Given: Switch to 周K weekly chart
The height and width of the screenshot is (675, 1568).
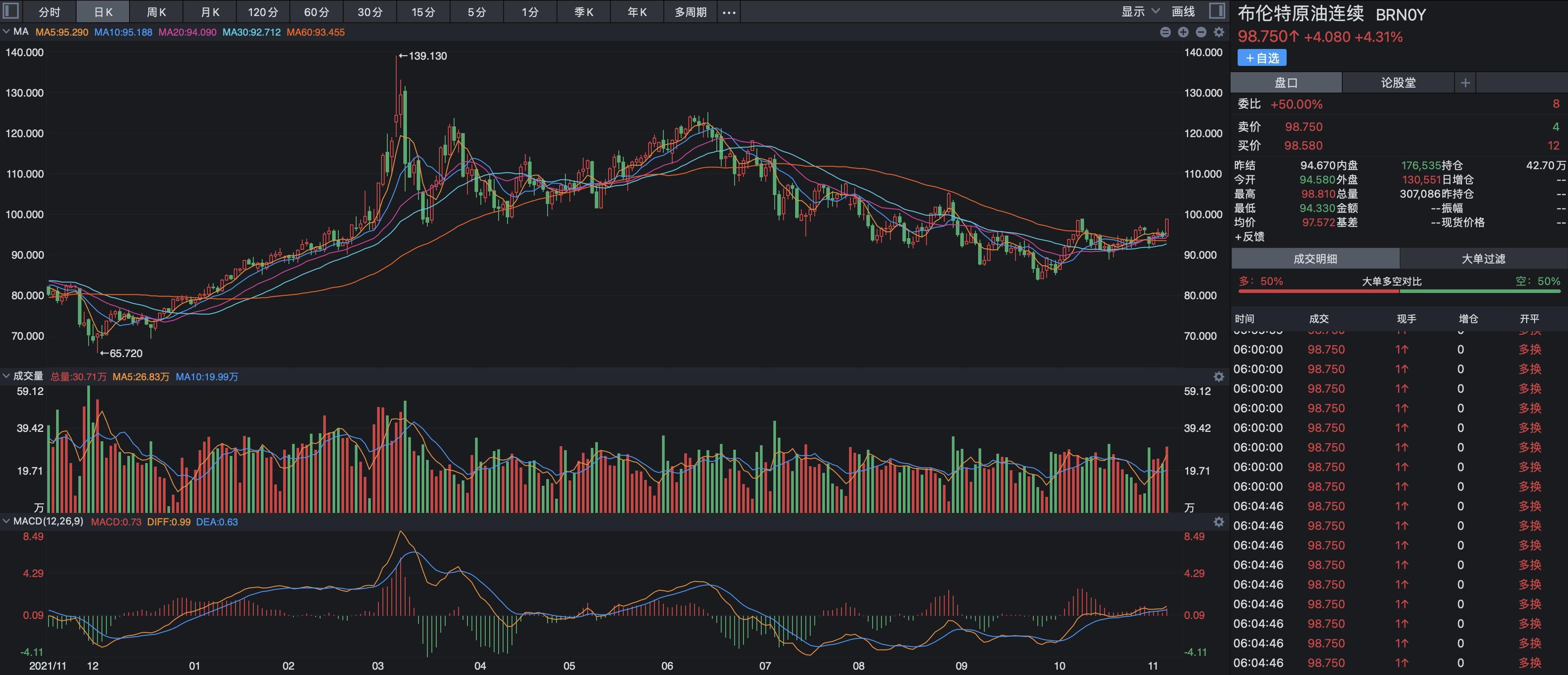Looking at the screenshot, I should click(x=156, y=12).
